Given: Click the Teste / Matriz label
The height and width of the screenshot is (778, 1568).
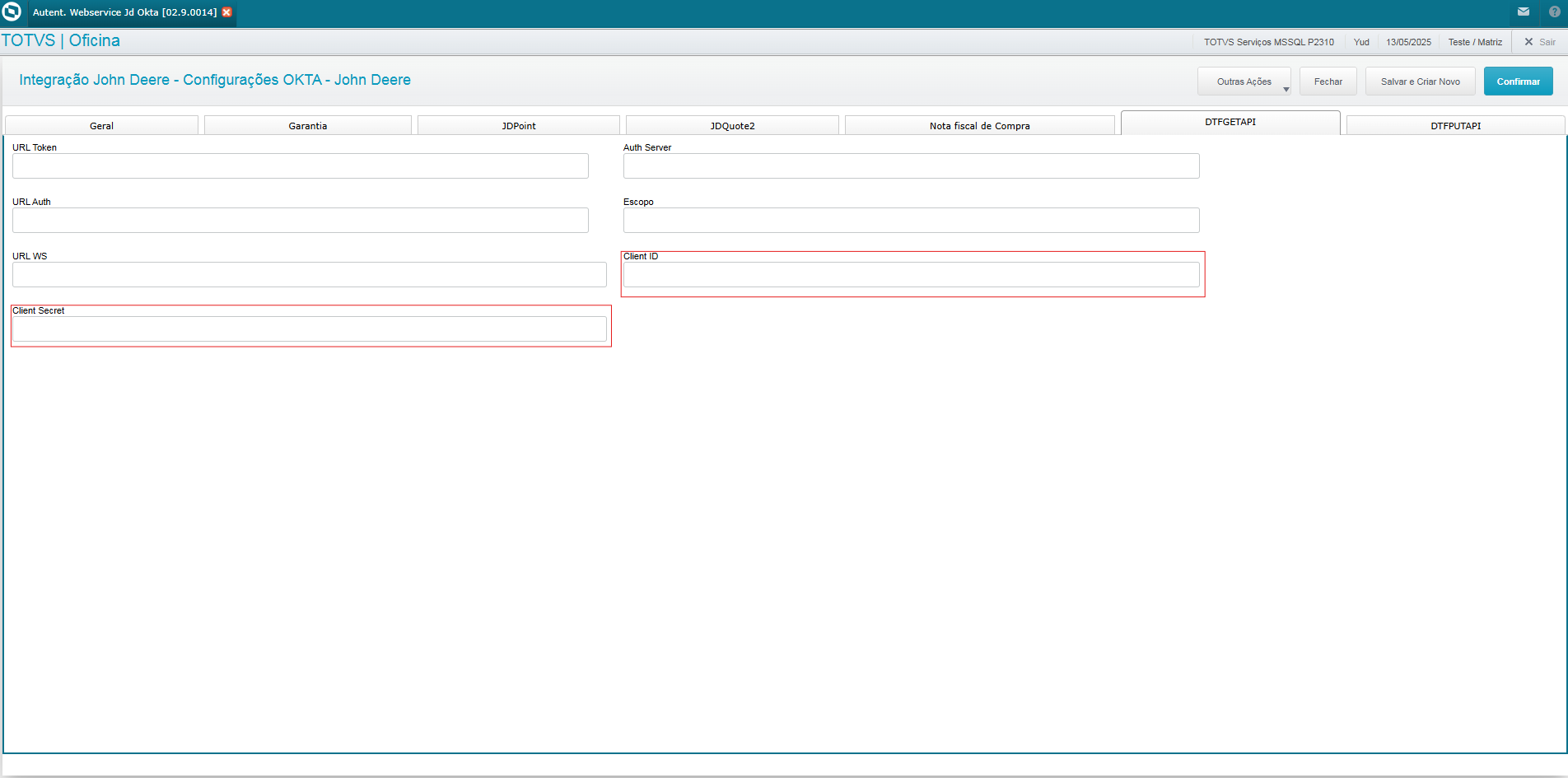Looking at the screenshot, I should pyautogui.click(x=1475, y=42).
